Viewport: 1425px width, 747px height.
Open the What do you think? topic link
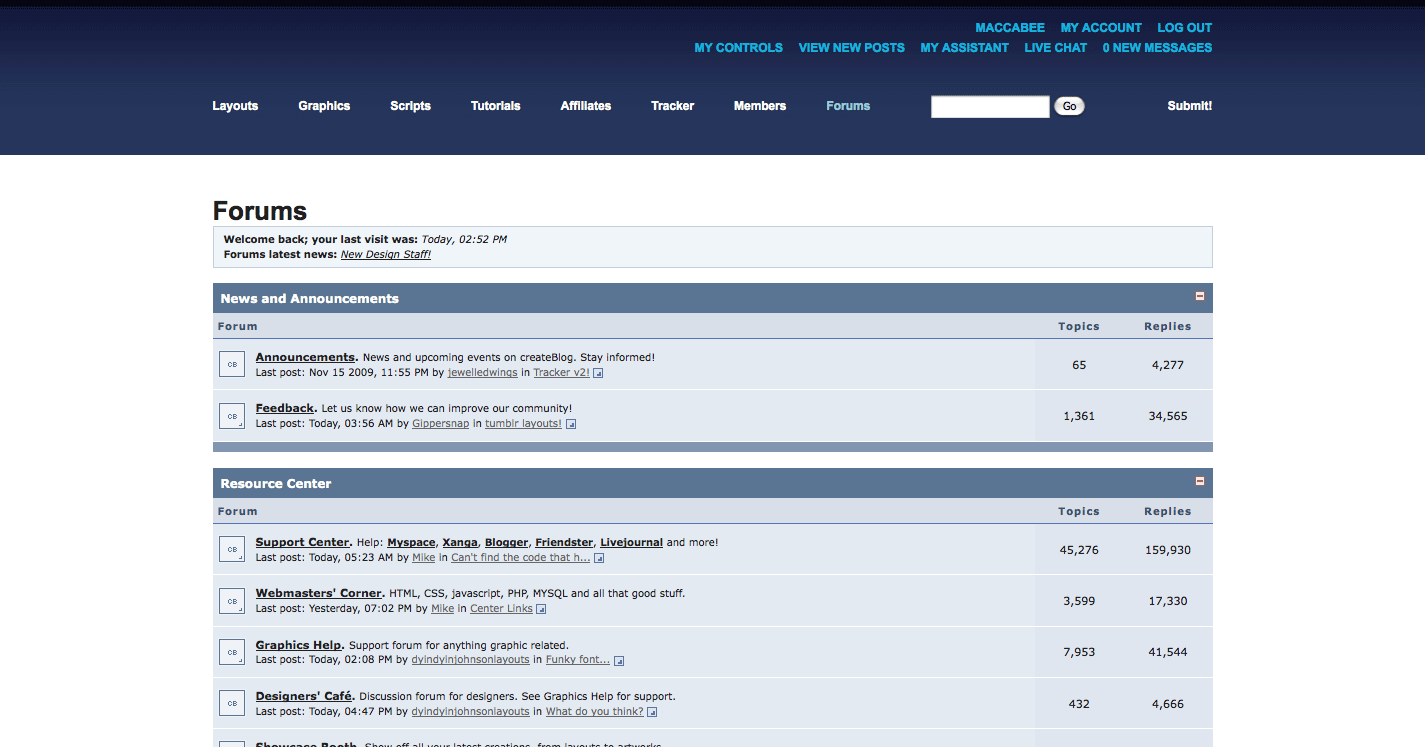click(595, 712)
